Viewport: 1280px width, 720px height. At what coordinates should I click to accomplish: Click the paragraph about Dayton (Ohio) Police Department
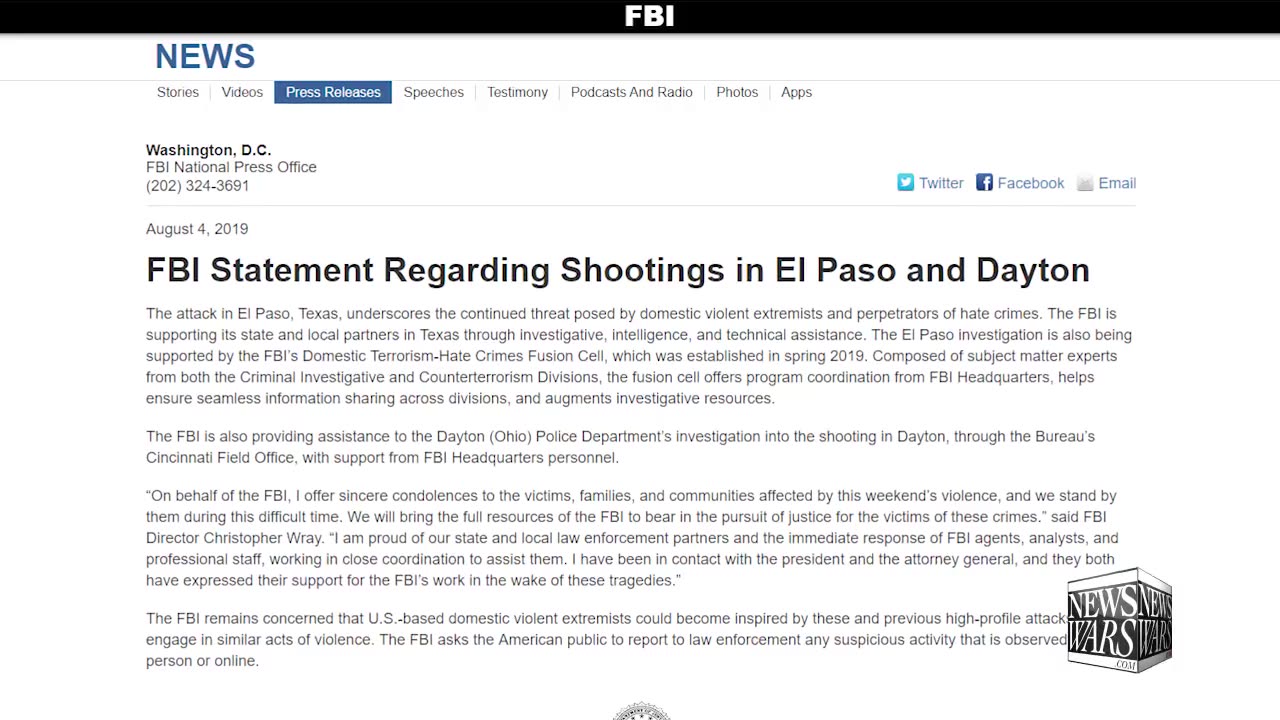(620, 447)
